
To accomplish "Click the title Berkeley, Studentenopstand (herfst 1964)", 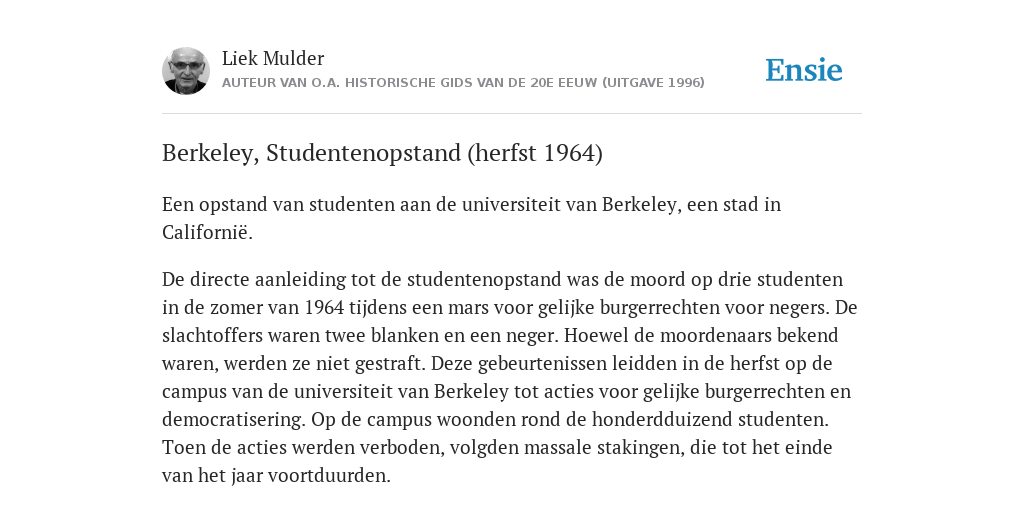I will click(x=382, y=153).
